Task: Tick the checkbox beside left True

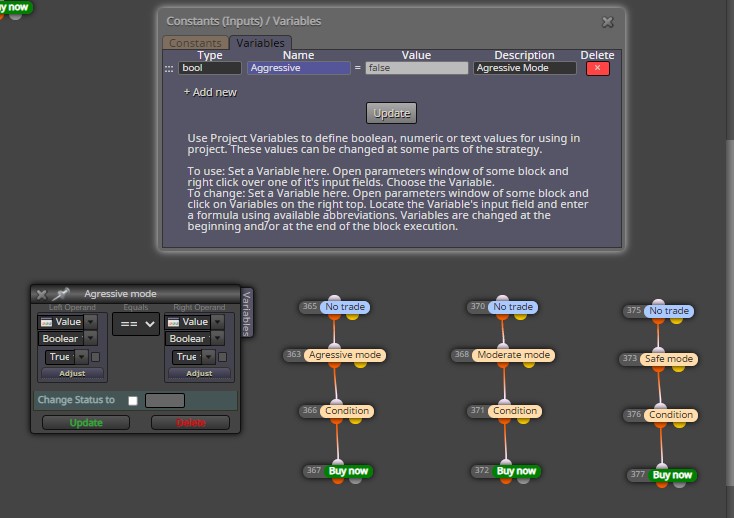Action: (x=95, y=357)
